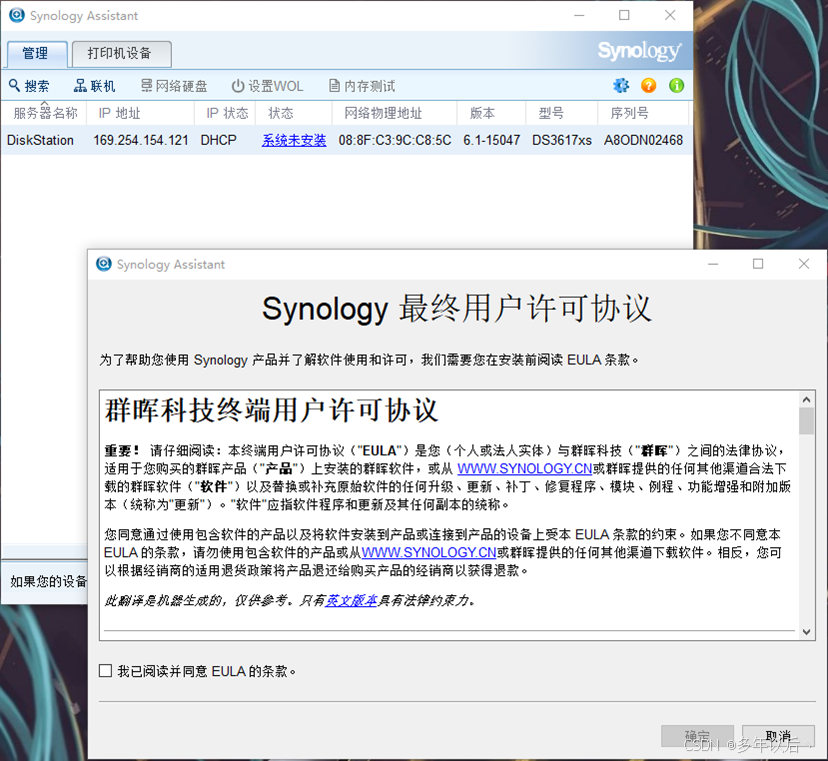Check the 我已阅读并同意 EULA 的条款 checkbox
This screenshot has width=828, height=761.
coord(106,671)
